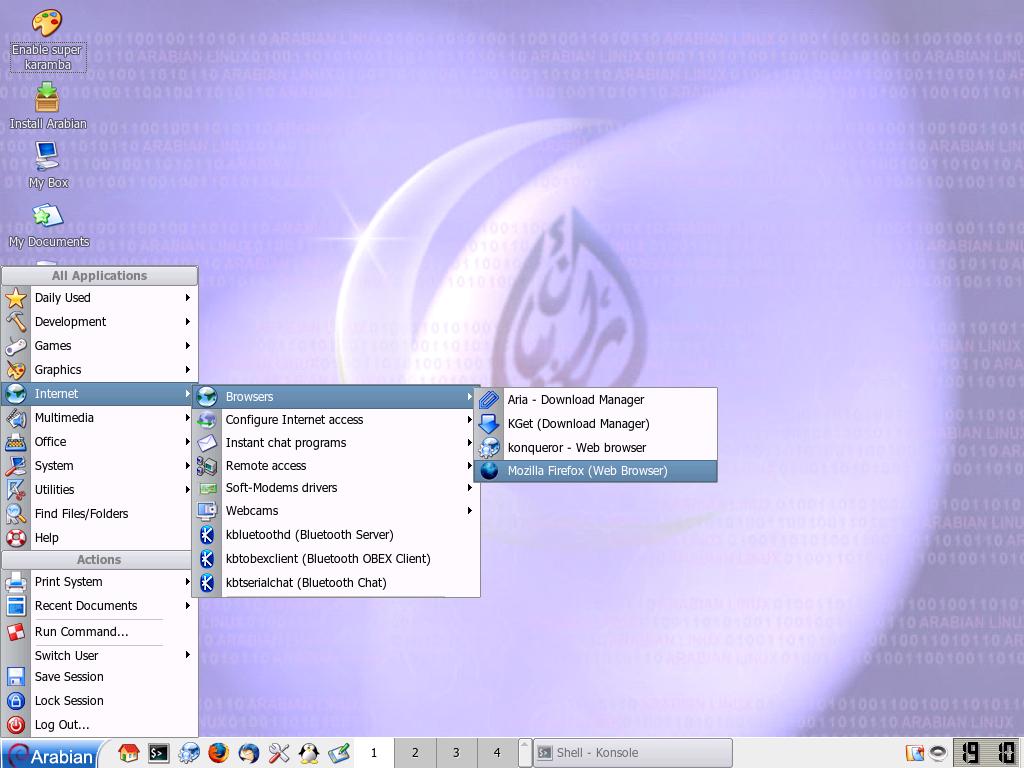Click the taskbar scroll arrow beside pager
This screenshot has width=1024, height=768.
click(x=525, y=753)
